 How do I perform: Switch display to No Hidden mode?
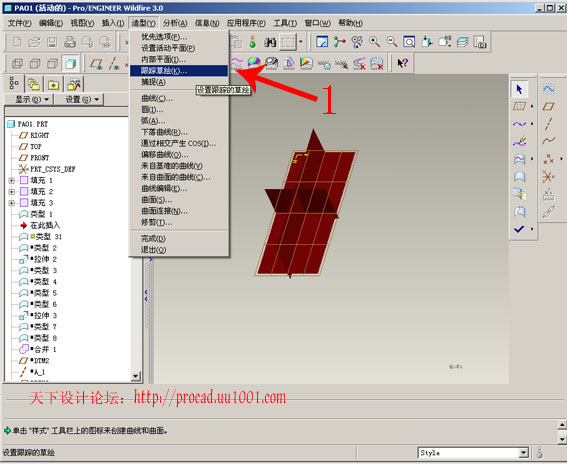pyautogui.click(x=52, y=64)
